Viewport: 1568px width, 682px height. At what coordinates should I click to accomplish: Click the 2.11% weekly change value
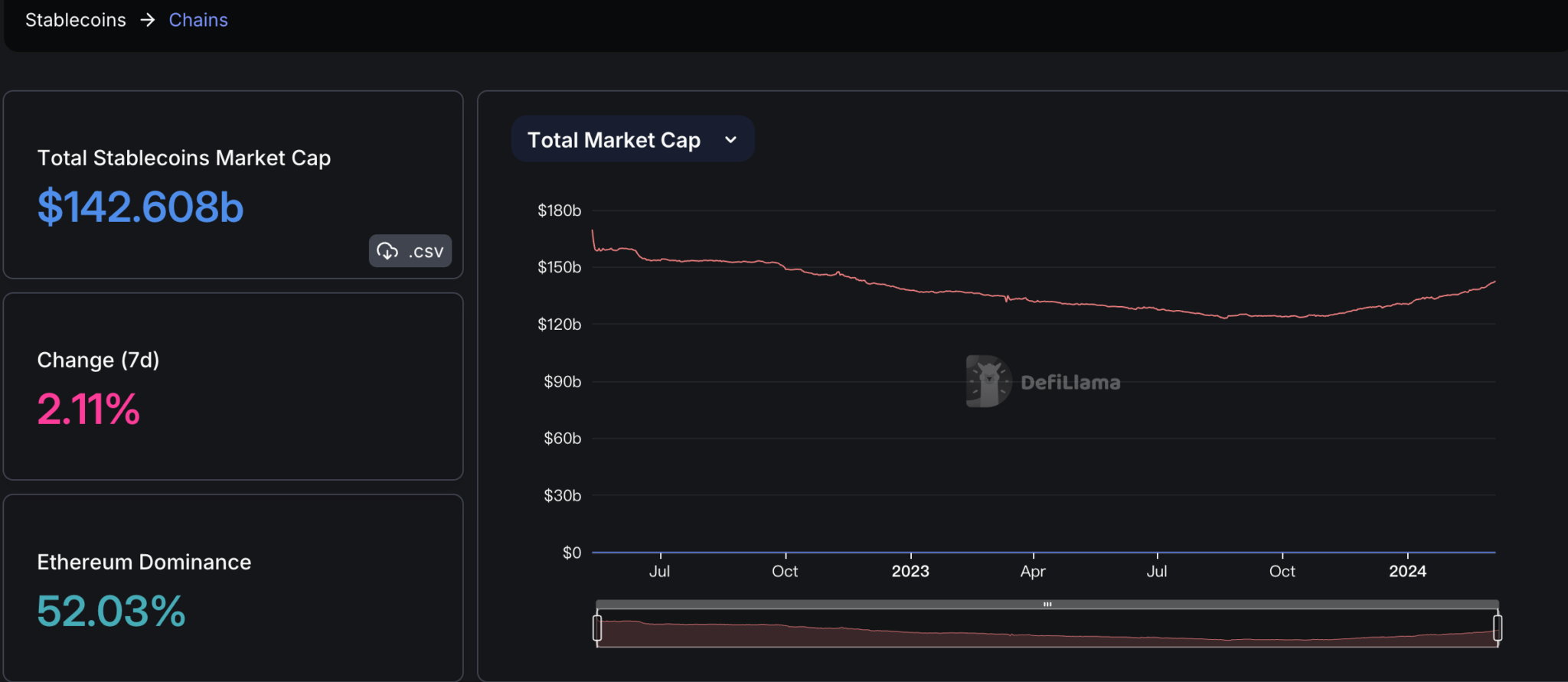(x=89, y=409)
